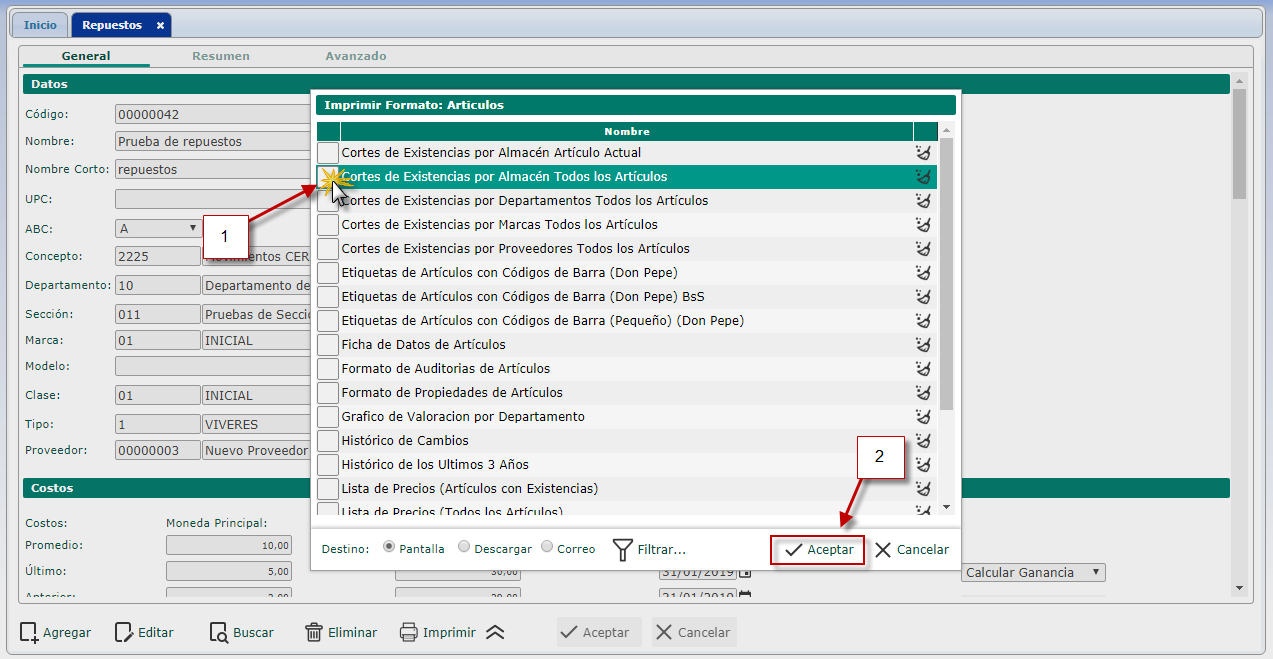Choose Correo as destination option
1273x659 pixels.
[x=547, y=547]
